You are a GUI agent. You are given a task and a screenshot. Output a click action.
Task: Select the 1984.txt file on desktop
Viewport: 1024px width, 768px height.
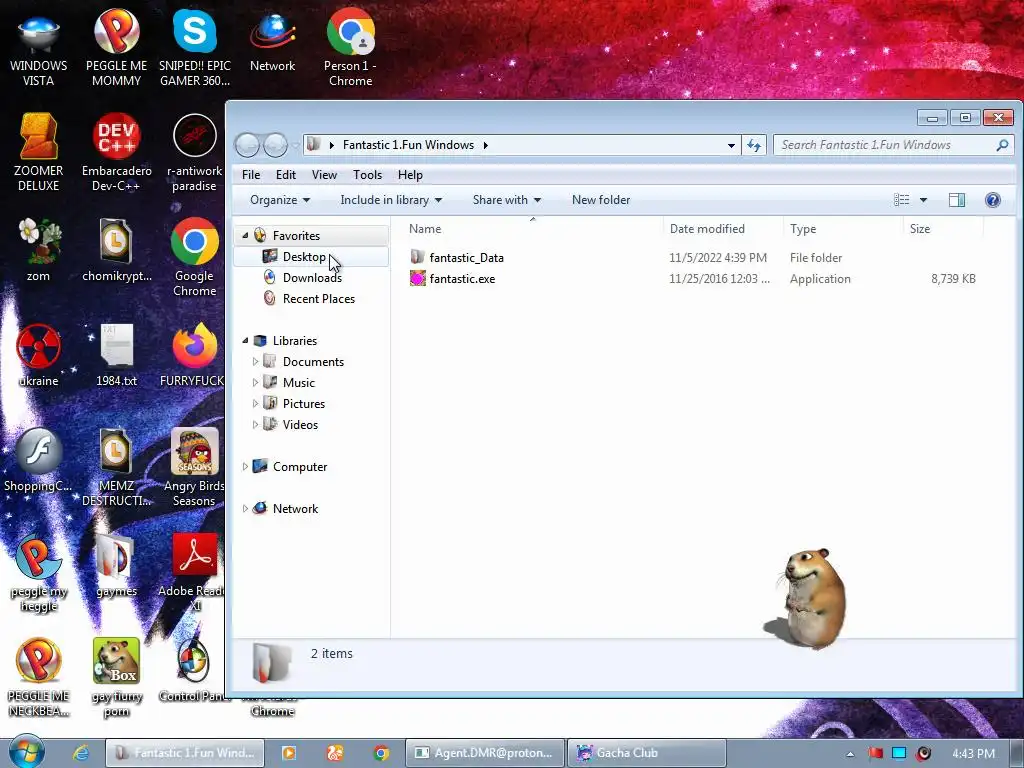pos(116,355)
